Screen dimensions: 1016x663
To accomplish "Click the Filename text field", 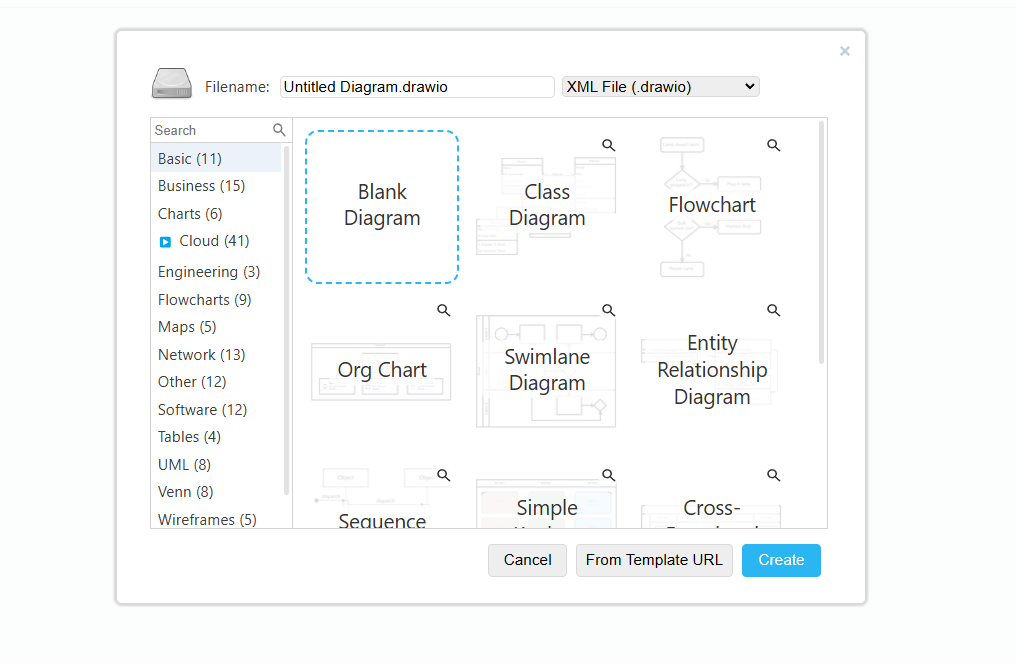I will point(416,87).
